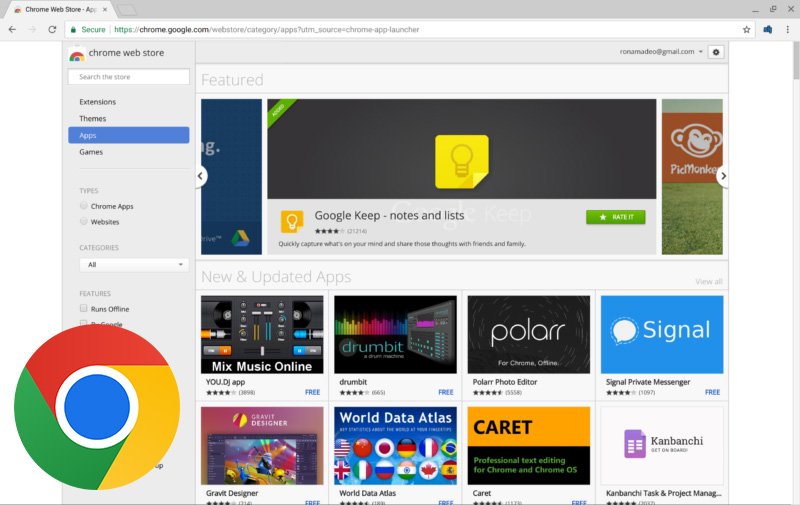Select the Apps section

(129, 135)
